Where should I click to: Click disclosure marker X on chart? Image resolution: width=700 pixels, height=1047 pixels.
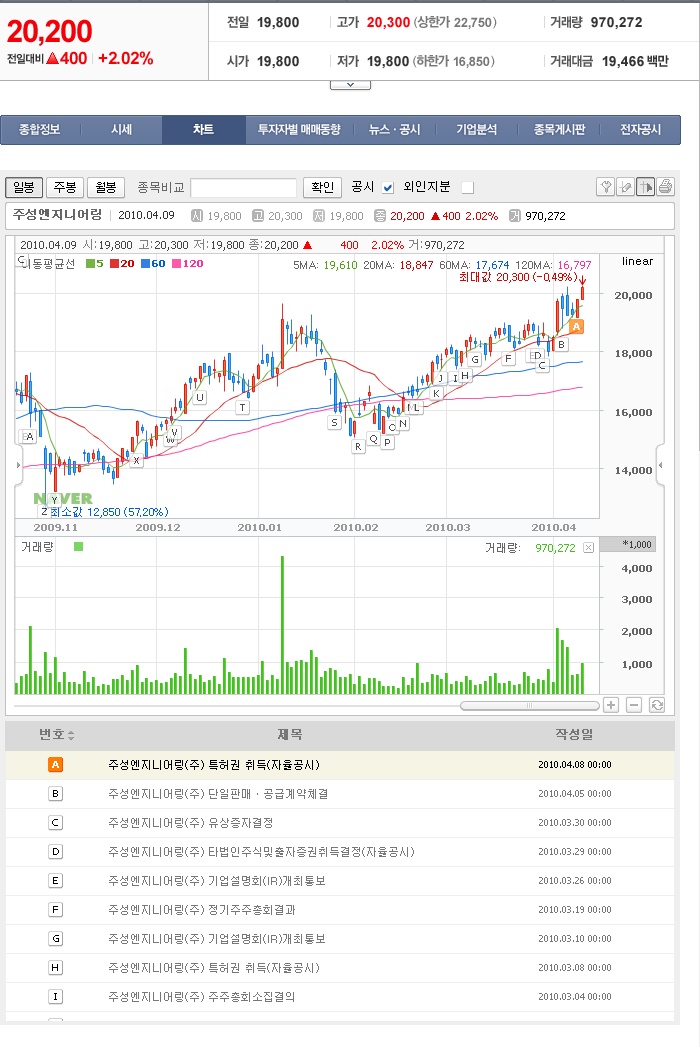[x=136, y=460]
